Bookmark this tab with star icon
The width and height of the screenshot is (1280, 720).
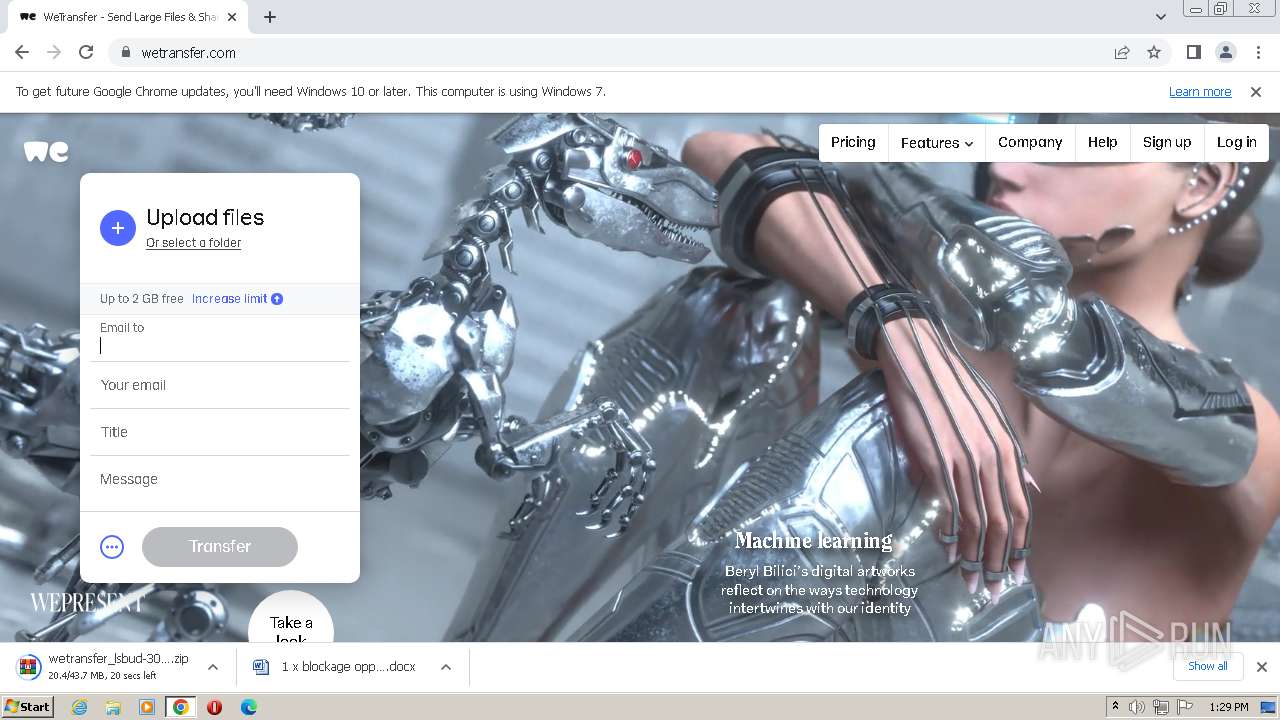[x=1154, y=53]
